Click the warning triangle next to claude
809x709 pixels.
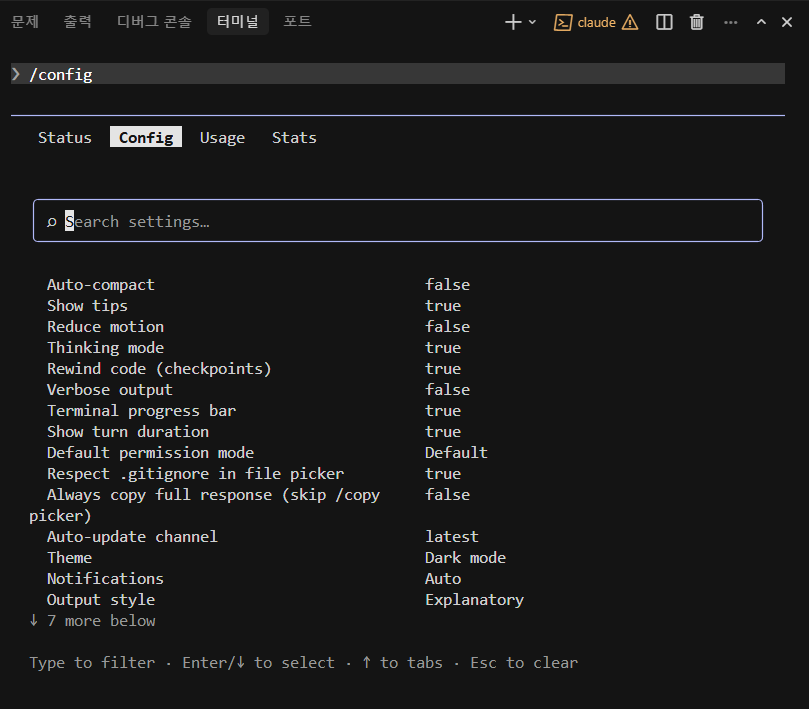pos(630,22)
